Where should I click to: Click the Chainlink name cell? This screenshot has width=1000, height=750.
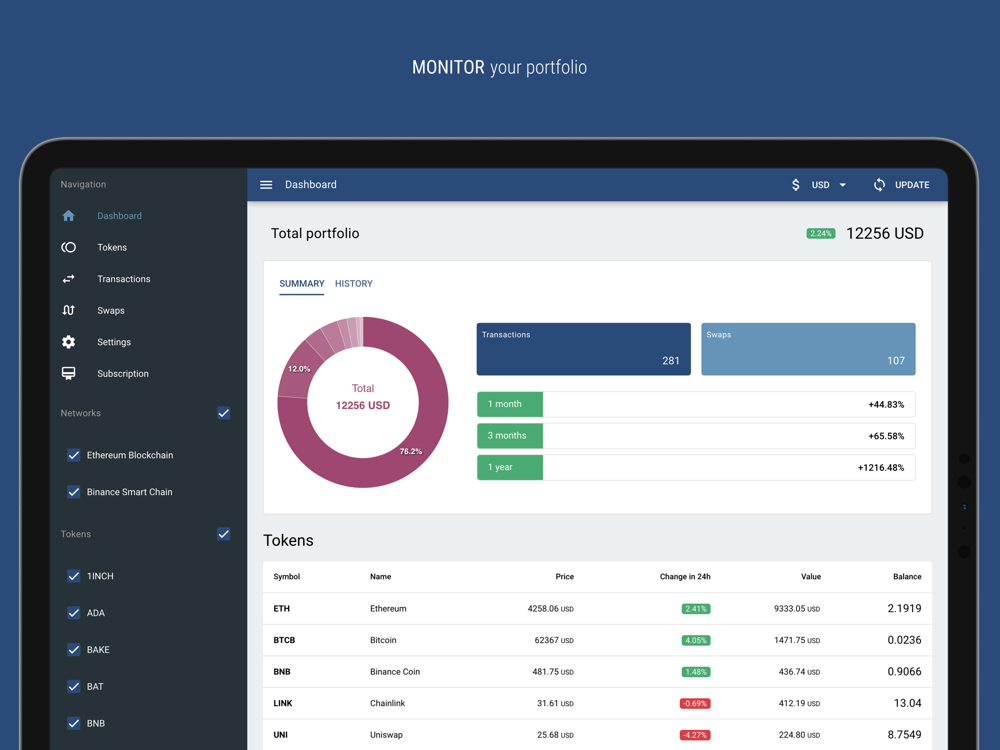point(388,703)
